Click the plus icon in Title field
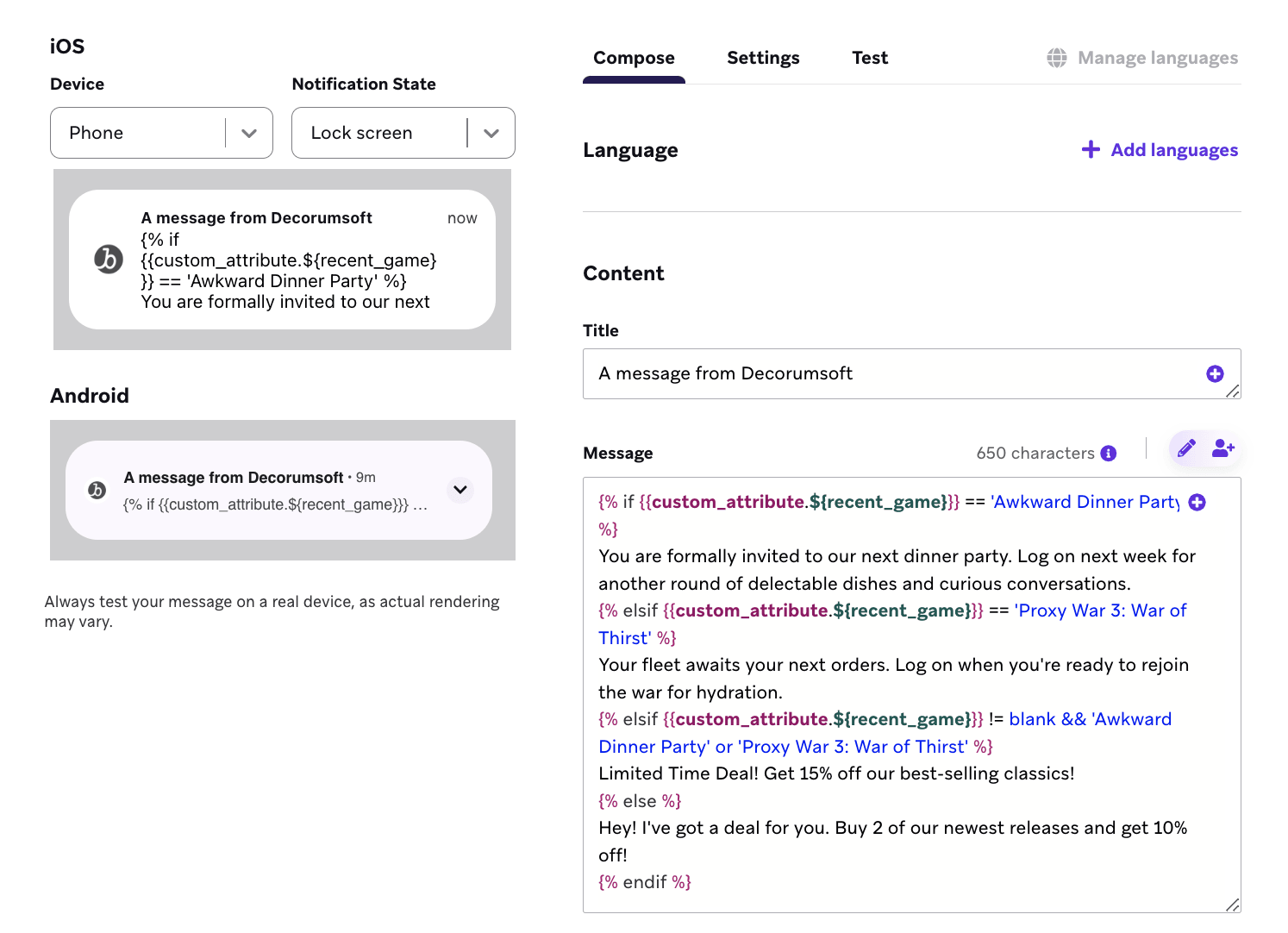Screen dimensions: 1288x933 tap(1215, 373)
